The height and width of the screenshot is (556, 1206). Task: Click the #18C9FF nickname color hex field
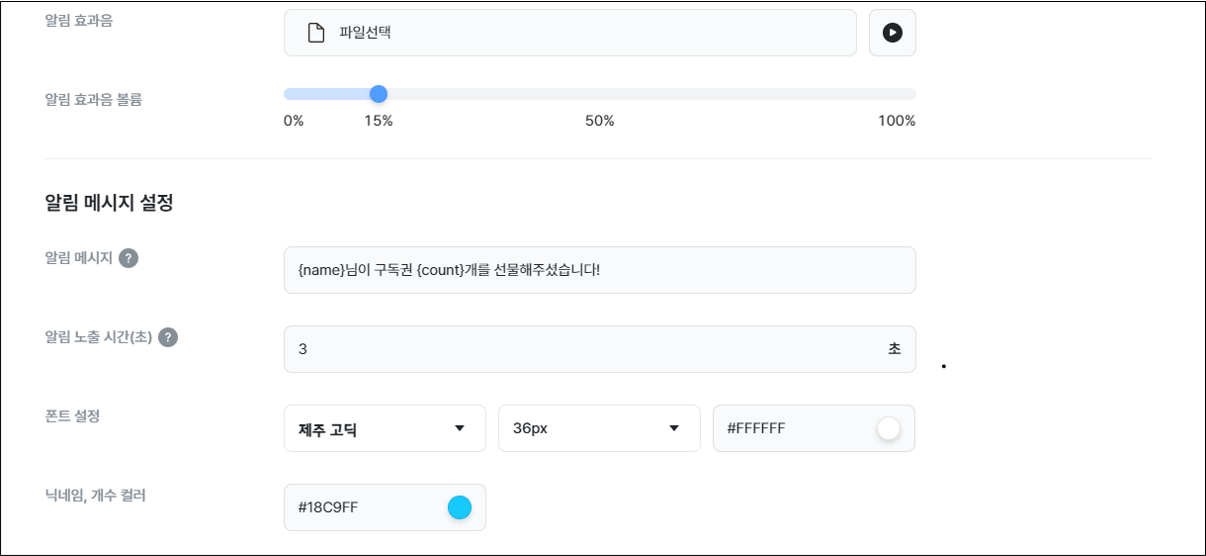(x=385, y=508)
